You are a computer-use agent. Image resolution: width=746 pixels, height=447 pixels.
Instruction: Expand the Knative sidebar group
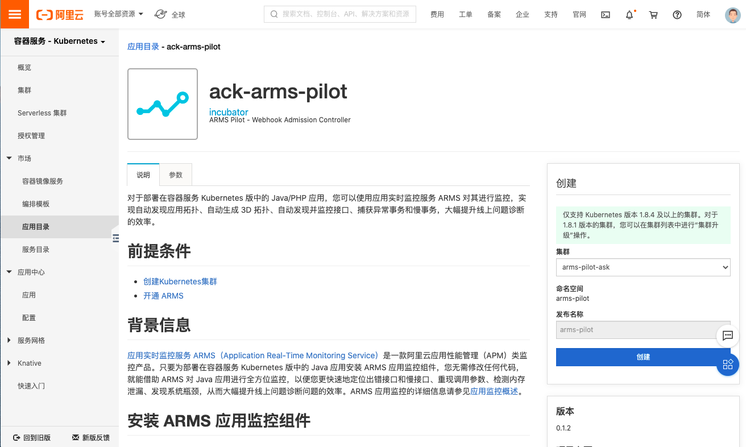[9, 363]
